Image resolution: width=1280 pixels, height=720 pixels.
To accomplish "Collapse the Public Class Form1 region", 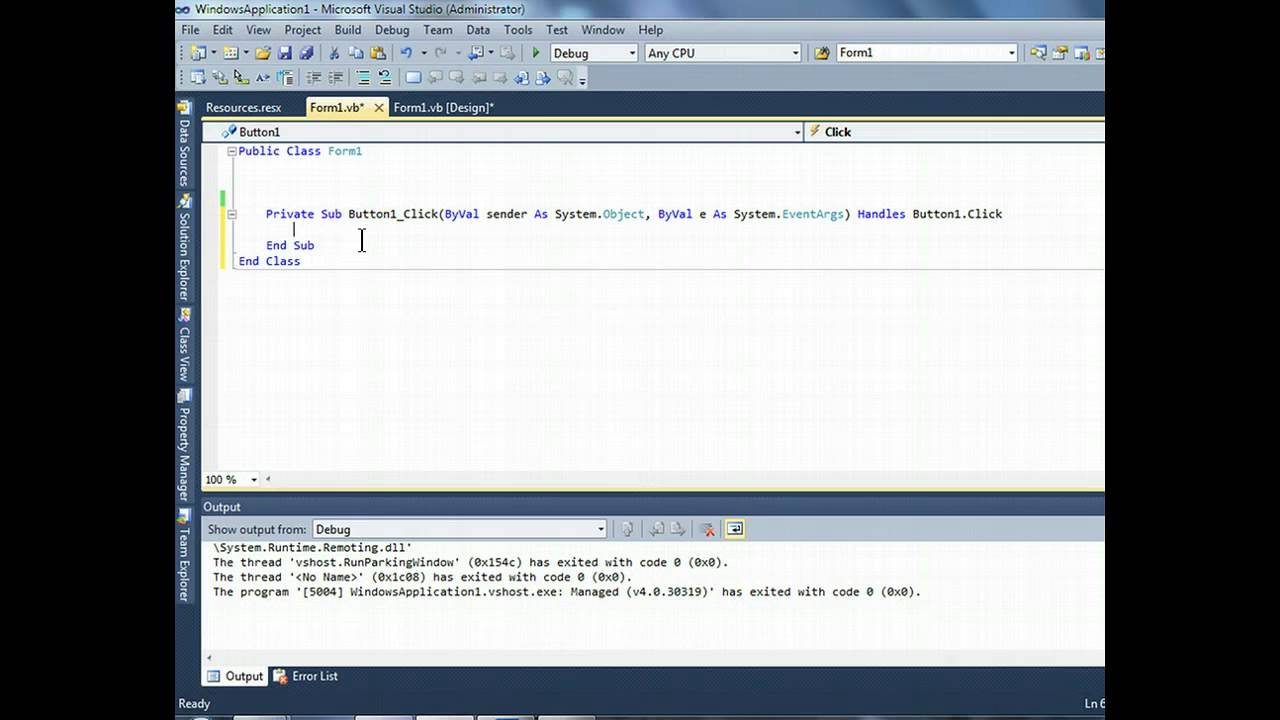I will [x=231, y=152].
